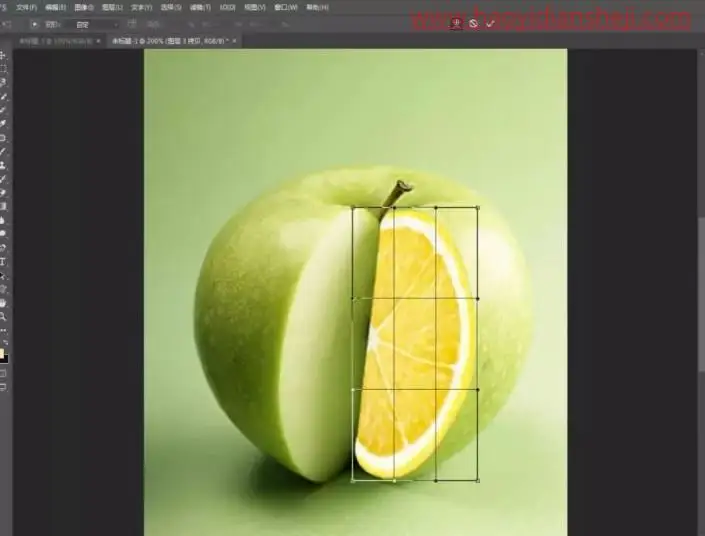Screen dimensions: 705x536
Task: Select the Move tool
Action: coord(3,55)
